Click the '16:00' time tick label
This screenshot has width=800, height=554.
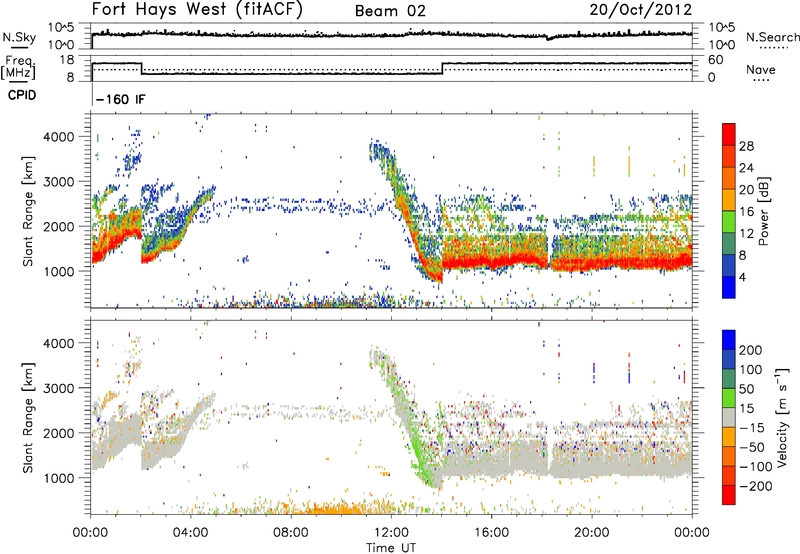(491, 533)
